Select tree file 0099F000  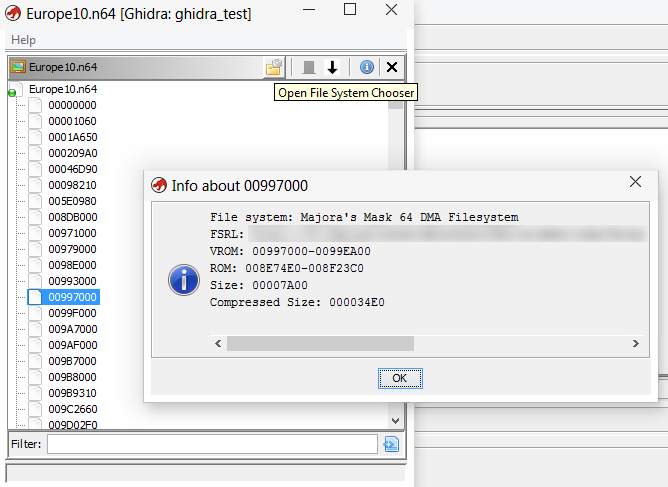coord(72,313)
